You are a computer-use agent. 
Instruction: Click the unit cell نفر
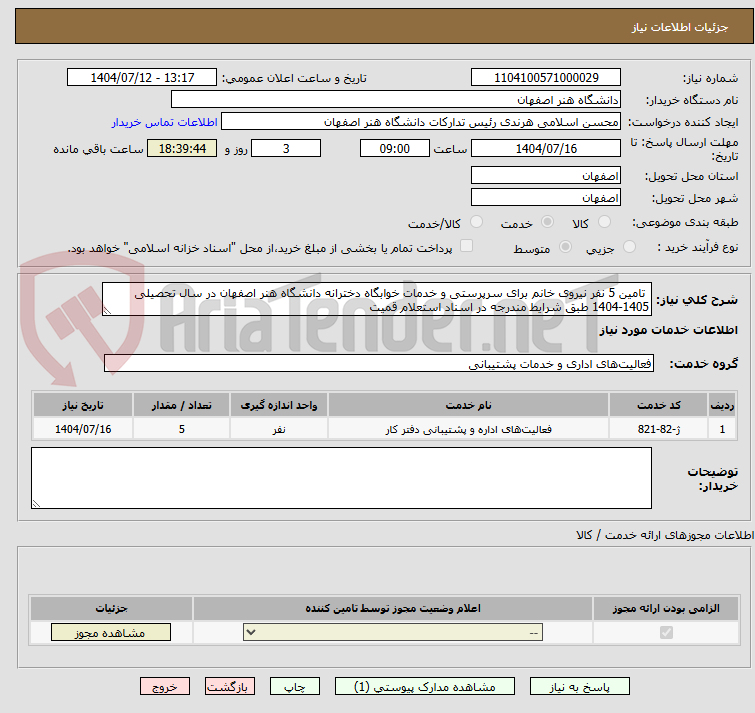(x=279, y=429)
